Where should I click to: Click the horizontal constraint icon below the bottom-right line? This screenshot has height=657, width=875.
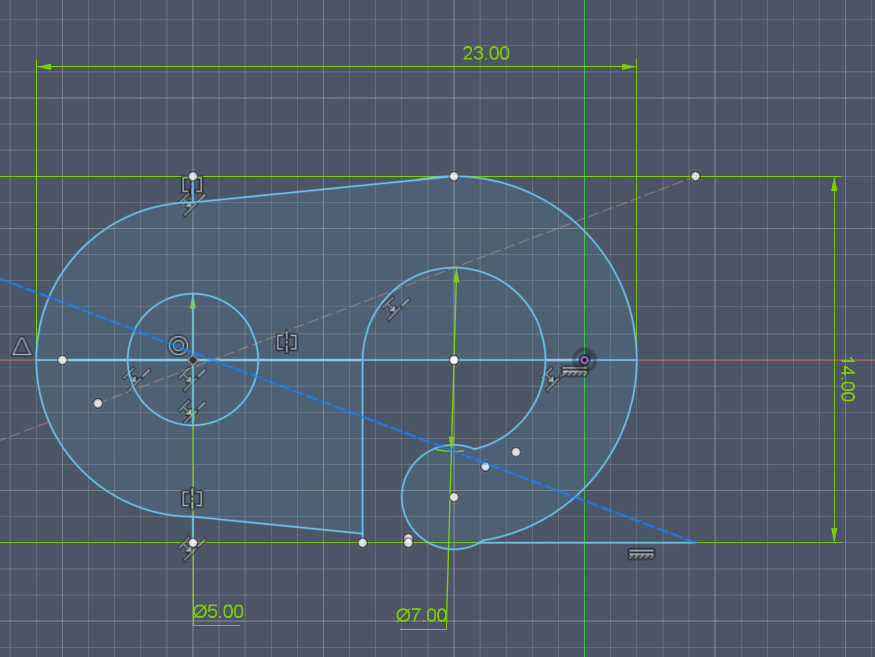click(x=641, y=554)
